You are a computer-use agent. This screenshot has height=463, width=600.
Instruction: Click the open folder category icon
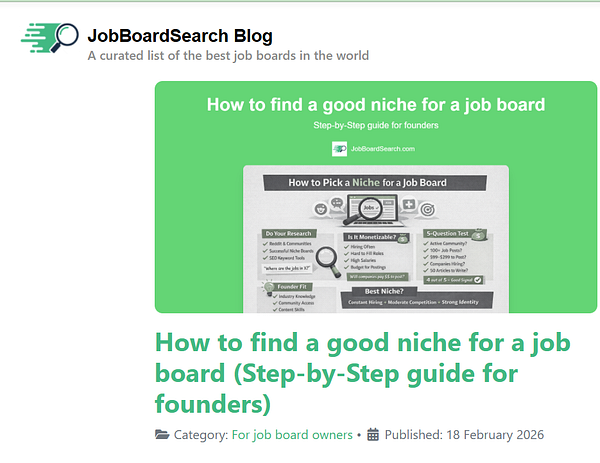tap(162, 435)
